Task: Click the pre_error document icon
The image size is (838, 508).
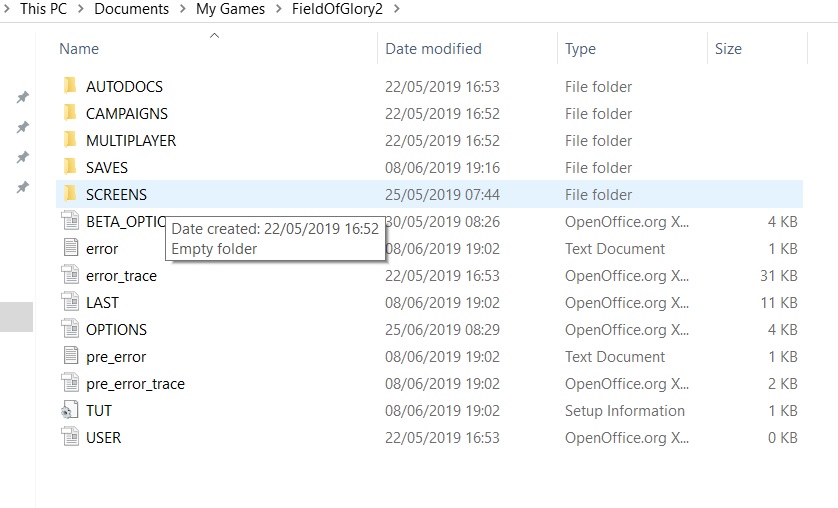Action: (x=70, y=356)
